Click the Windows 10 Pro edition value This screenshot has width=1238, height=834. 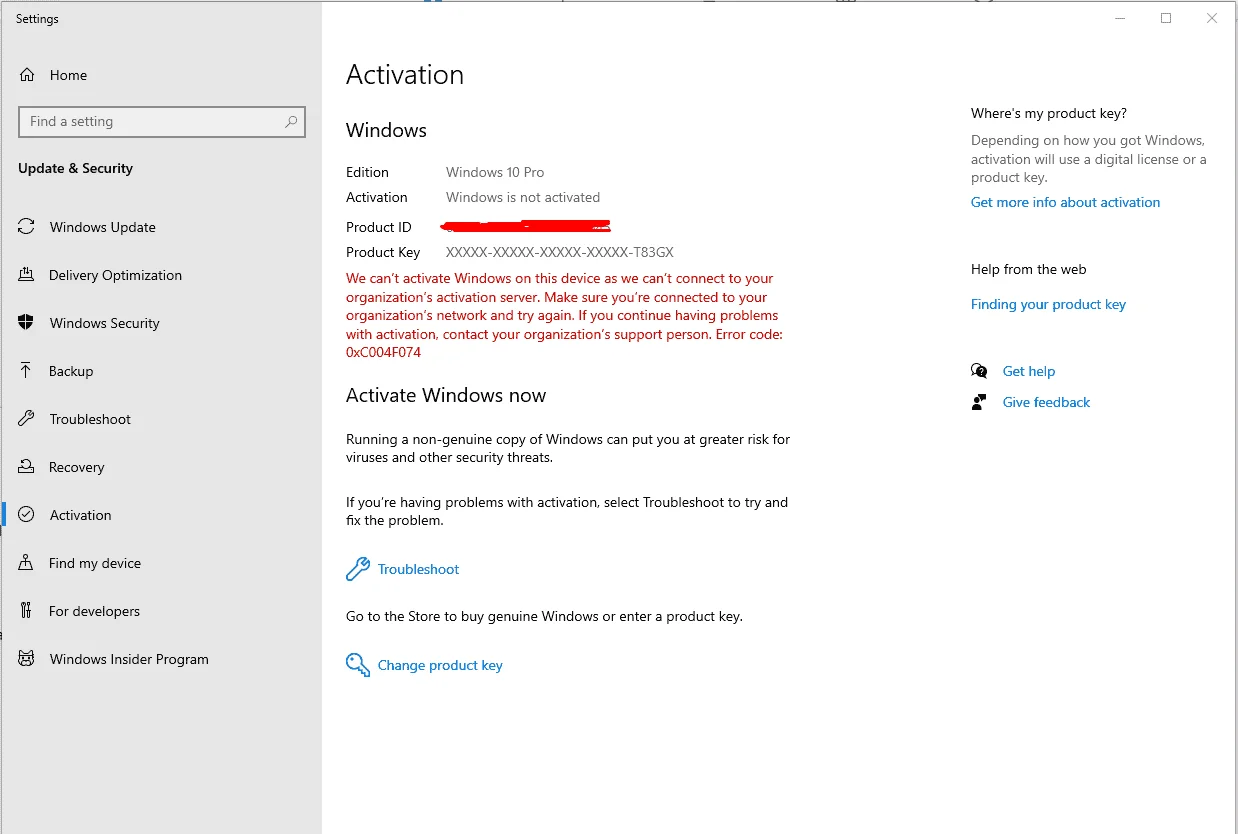tap(495, 172)
